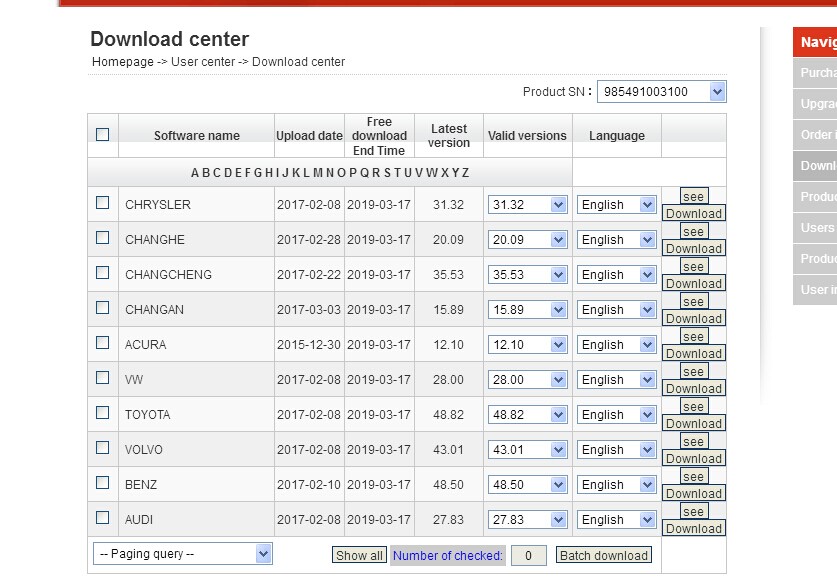Screen dimensions: 837x580
Task: Click upload date 2015-12-30
Action: click(309, 345)
